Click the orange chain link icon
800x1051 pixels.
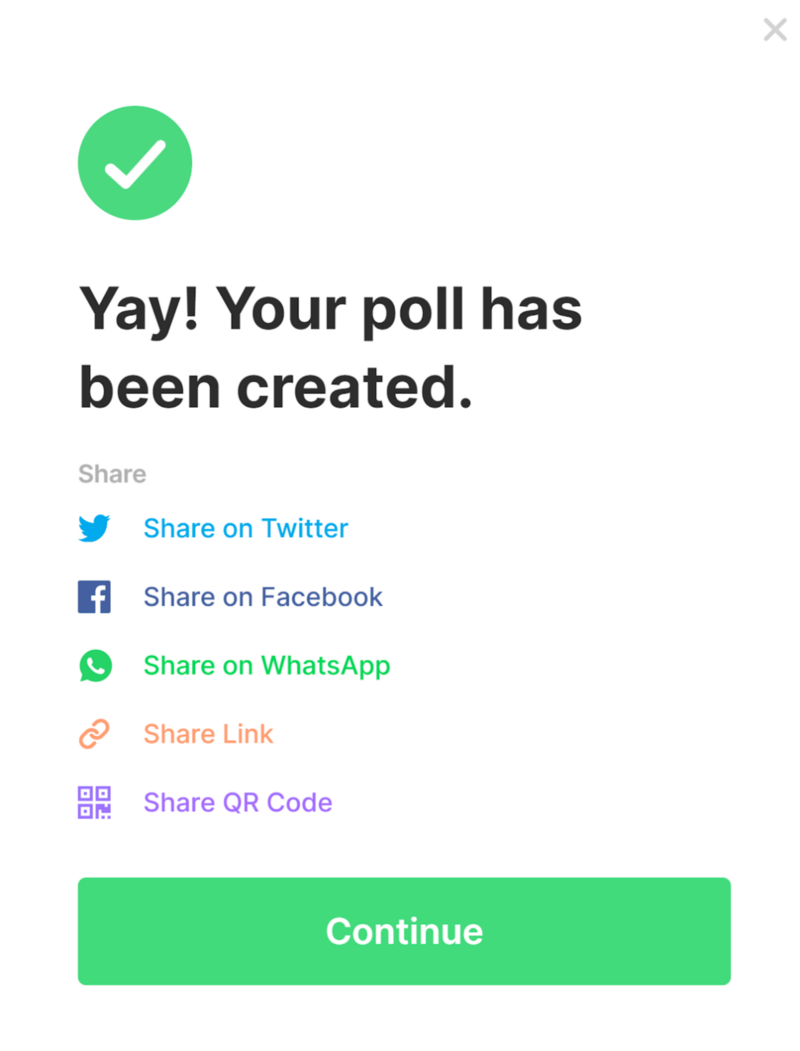tap(94, 734)
